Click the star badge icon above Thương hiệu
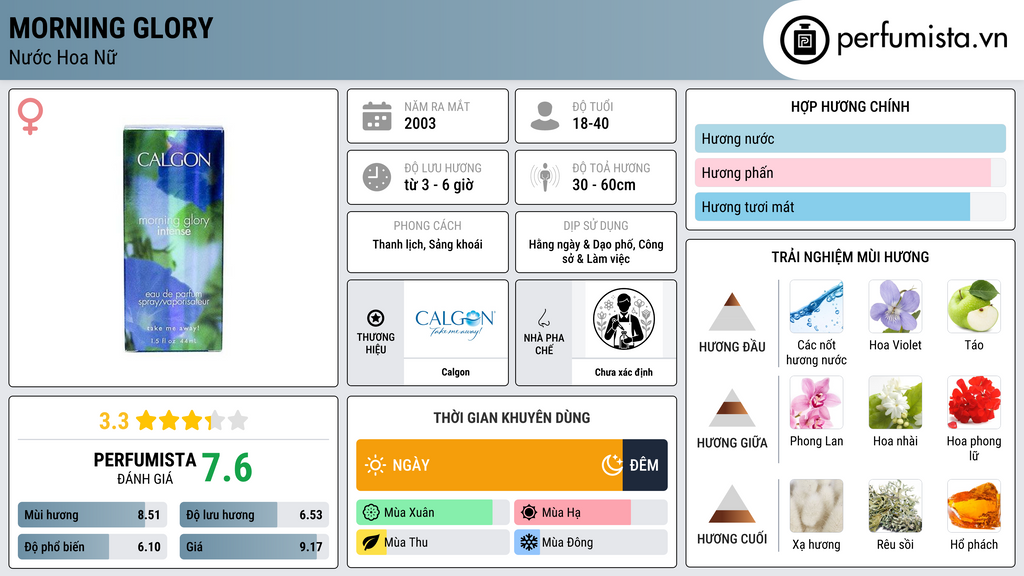The height and width of the screenshot is (576, 1024). 376,318
